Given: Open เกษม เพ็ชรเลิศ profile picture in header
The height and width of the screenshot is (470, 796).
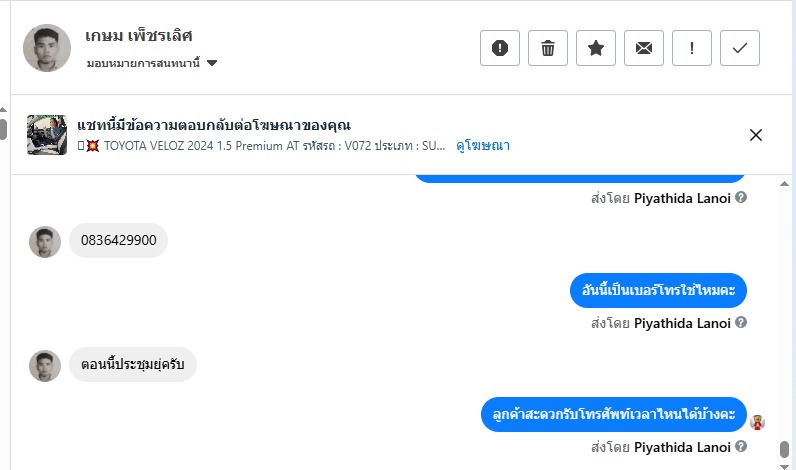Looking at the screenshot, I should pos(46,48).
